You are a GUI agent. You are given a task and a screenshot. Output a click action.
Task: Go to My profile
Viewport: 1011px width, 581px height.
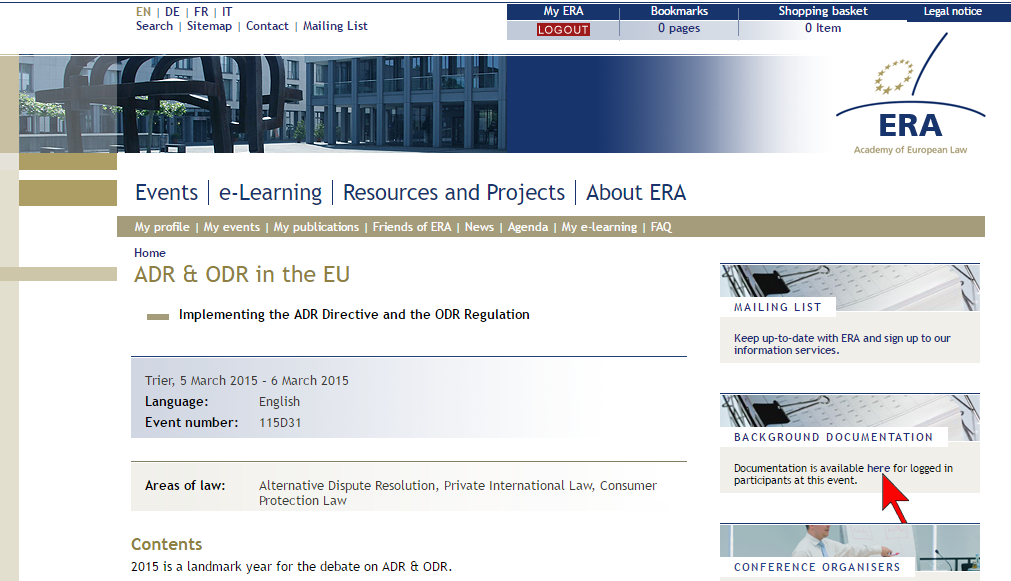click(x=162, y=227)
